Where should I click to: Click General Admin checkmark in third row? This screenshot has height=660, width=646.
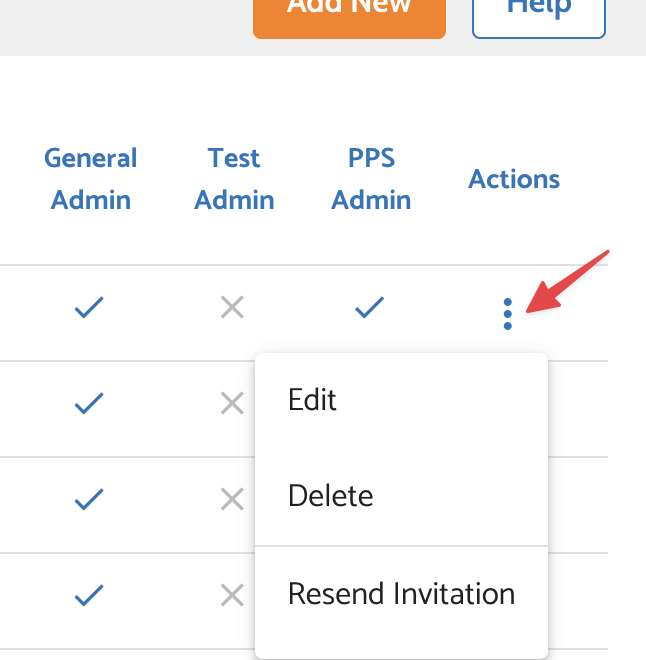click(x=90, y=498)
